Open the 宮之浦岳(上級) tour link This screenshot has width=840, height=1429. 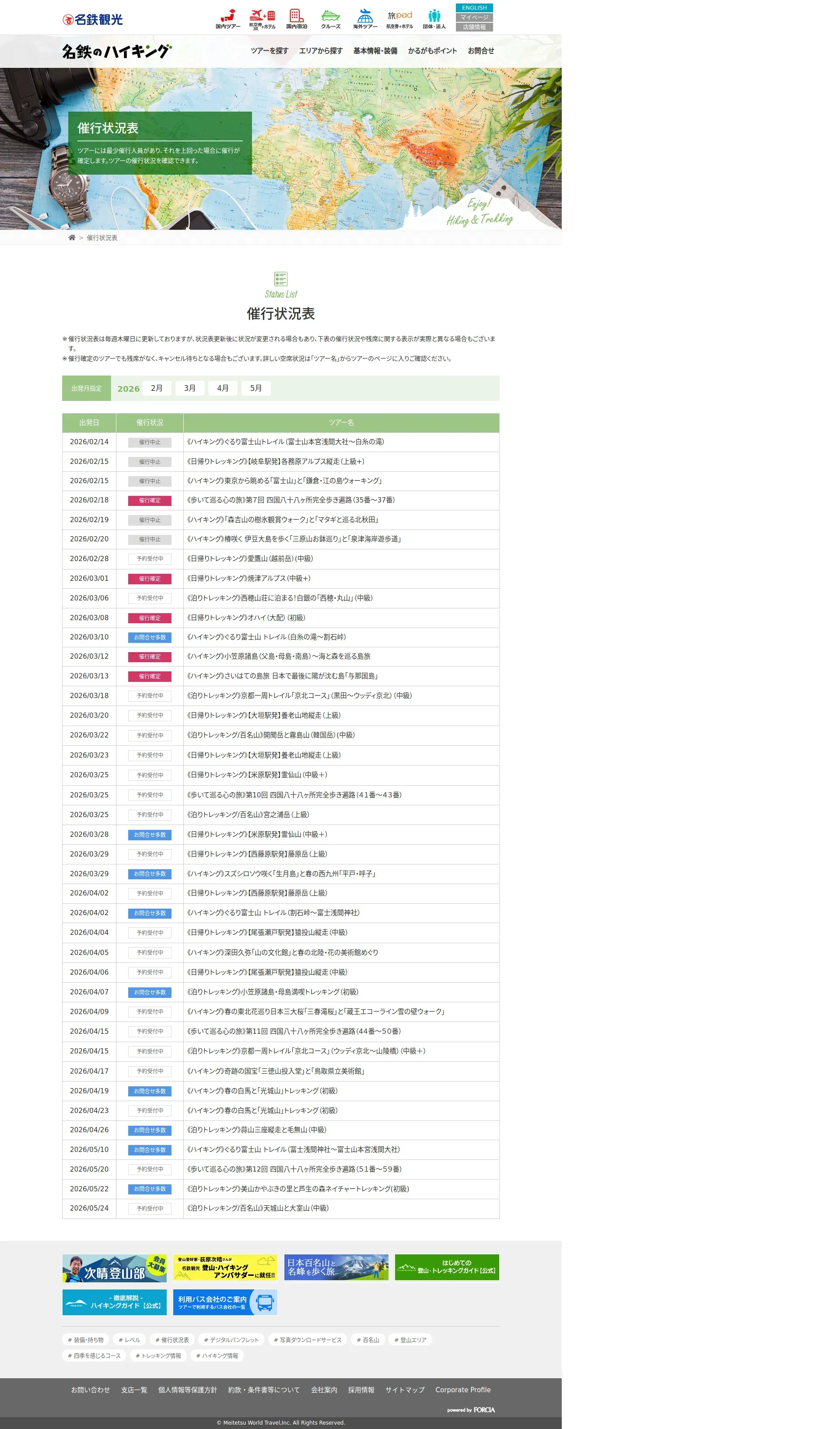[248, 815]
